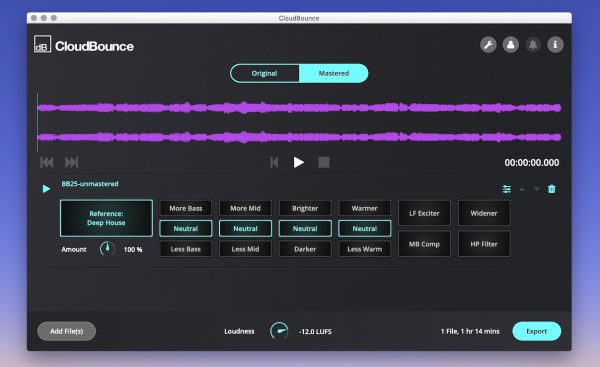
Task: Switch to Mastered audio preview
Action: [x=334, y=73]
